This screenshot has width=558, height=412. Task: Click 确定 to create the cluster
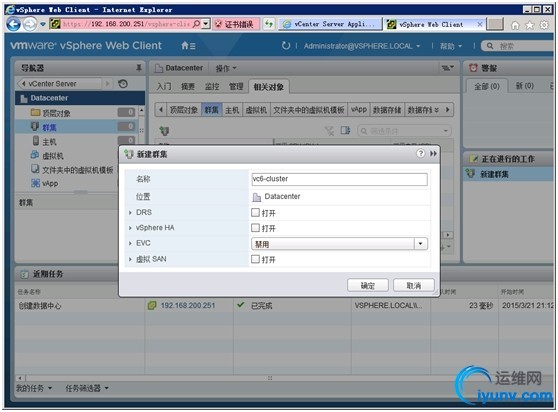click(368, 285)
